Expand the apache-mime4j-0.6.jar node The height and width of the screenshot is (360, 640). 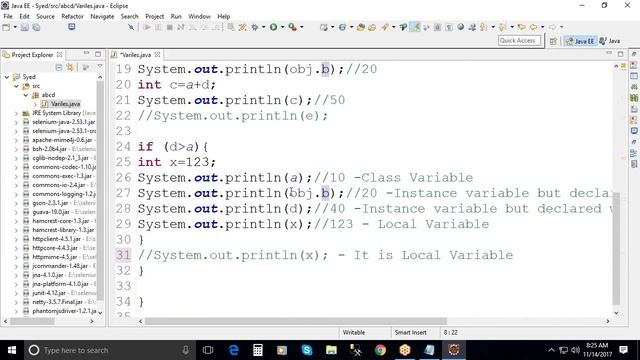pyautogui.click(x=16, y=140)
